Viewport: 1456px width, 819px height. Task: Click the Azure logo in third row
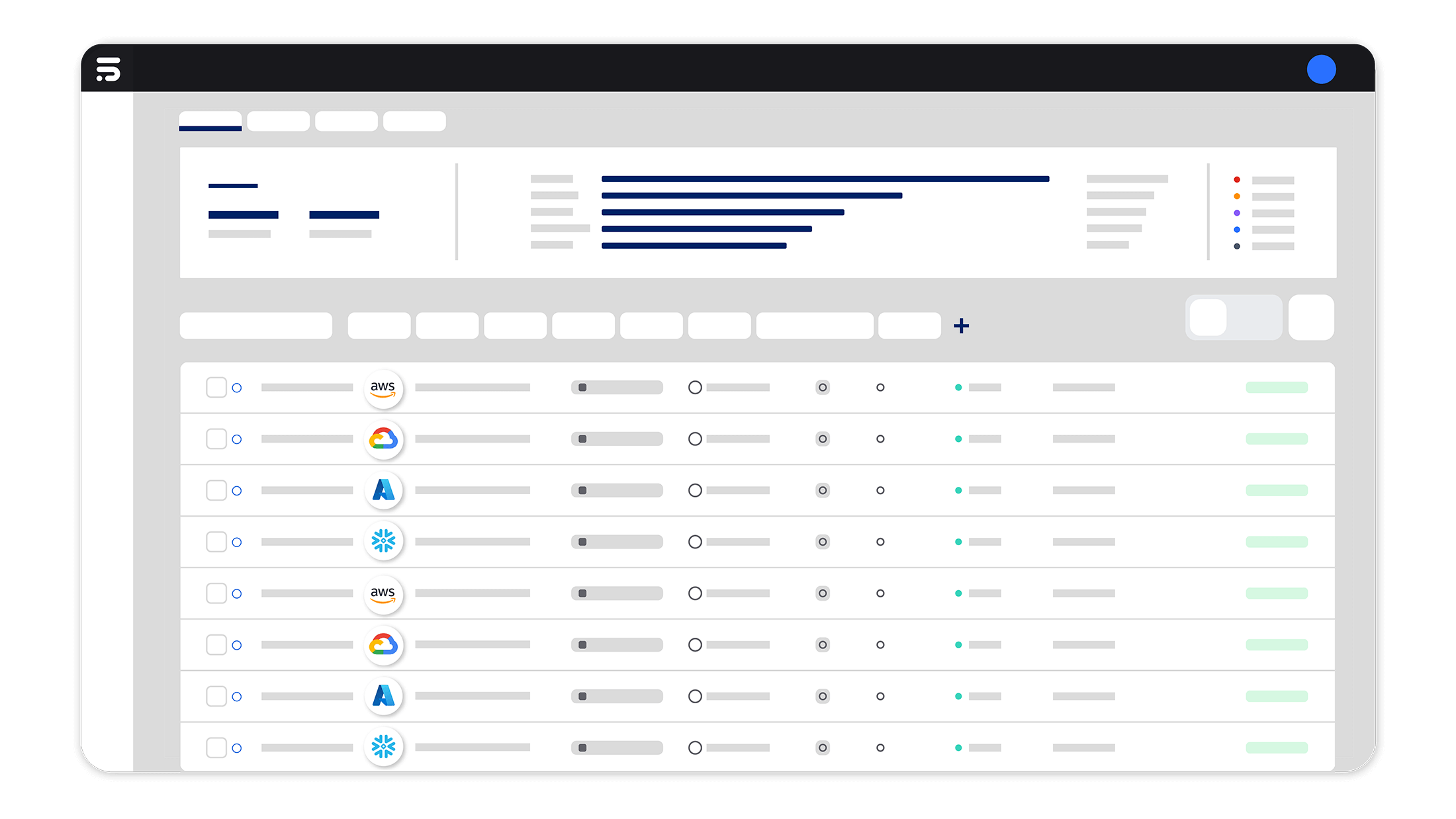(x=383, y=490)
